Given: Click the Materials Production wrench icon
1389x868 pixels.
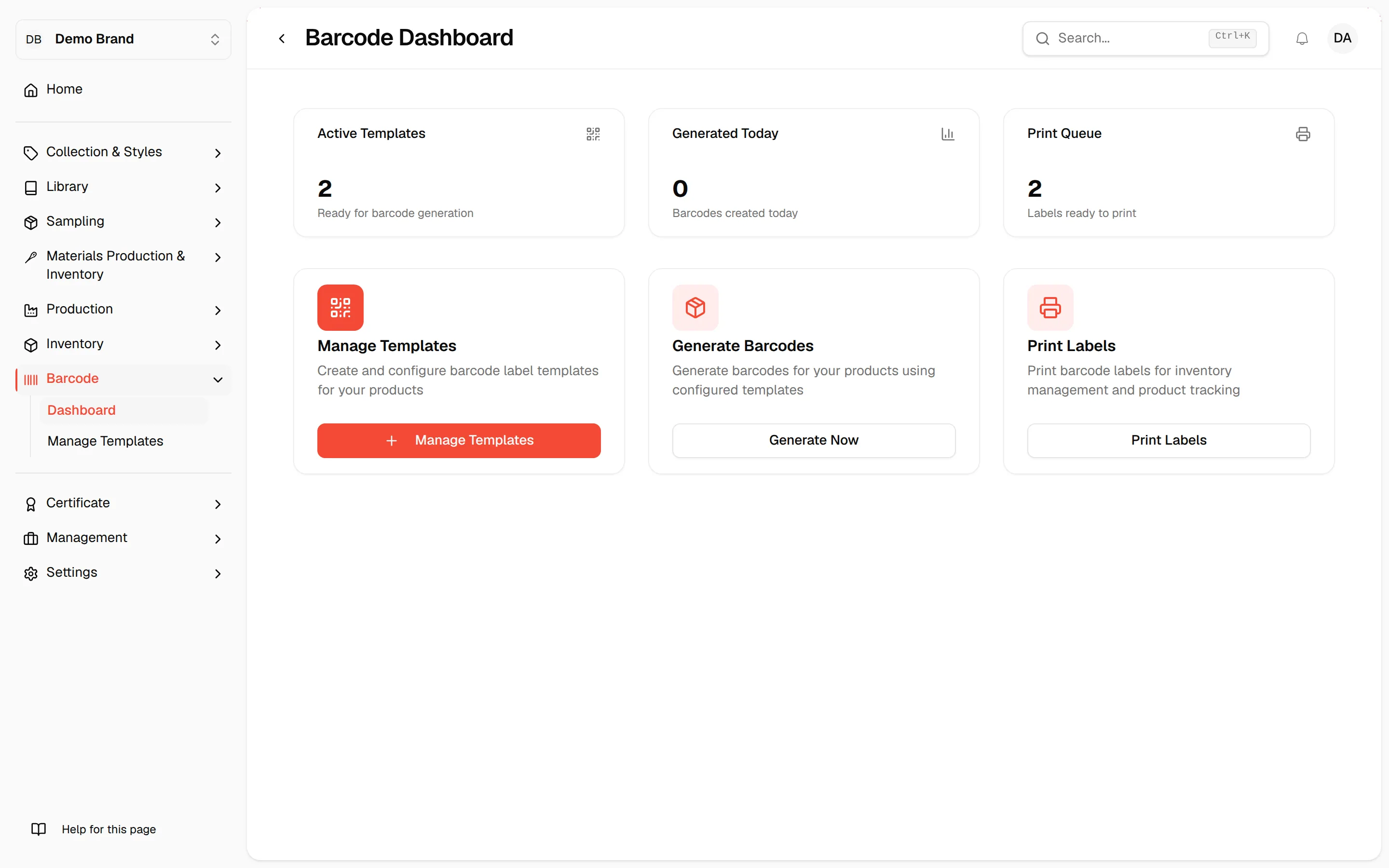Looking at the screenshot, I should pos(31,257).
